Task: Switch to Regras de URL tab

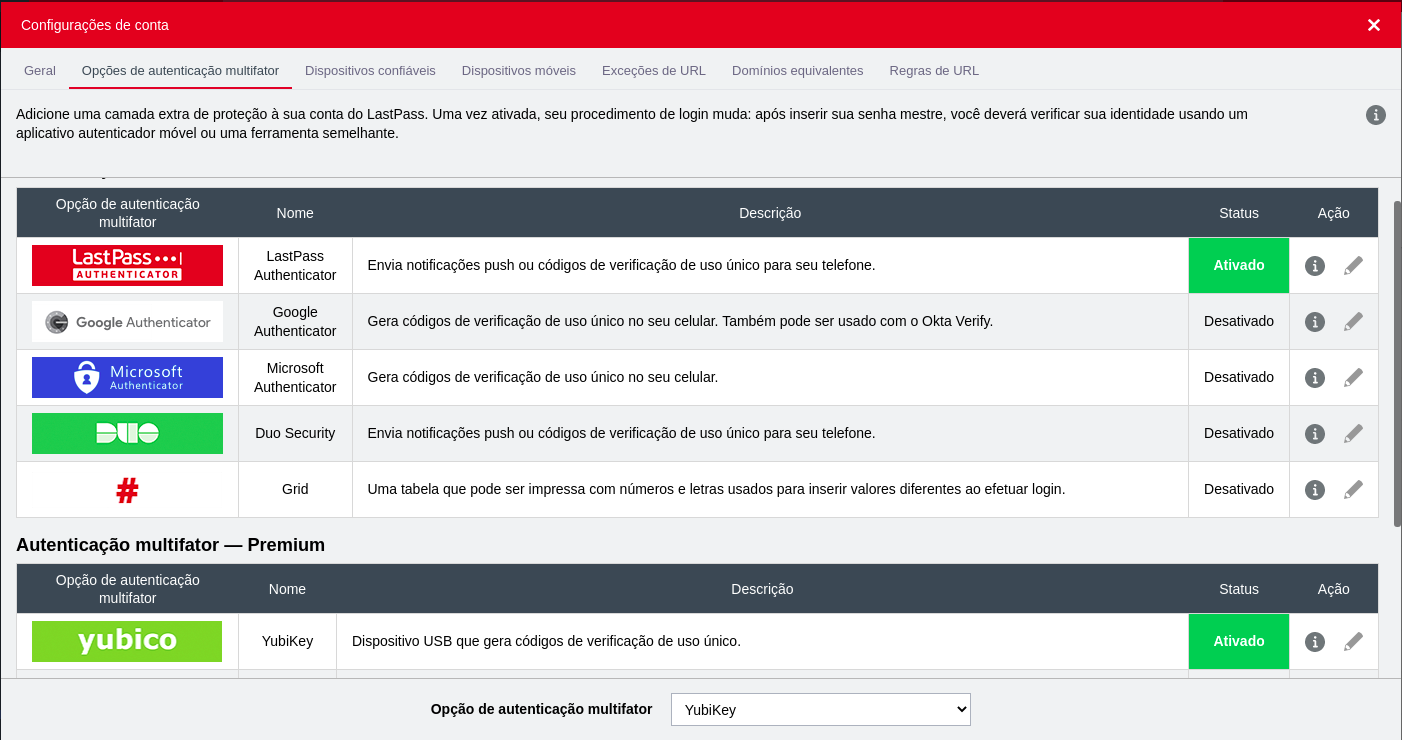Action: coord(934,71)
